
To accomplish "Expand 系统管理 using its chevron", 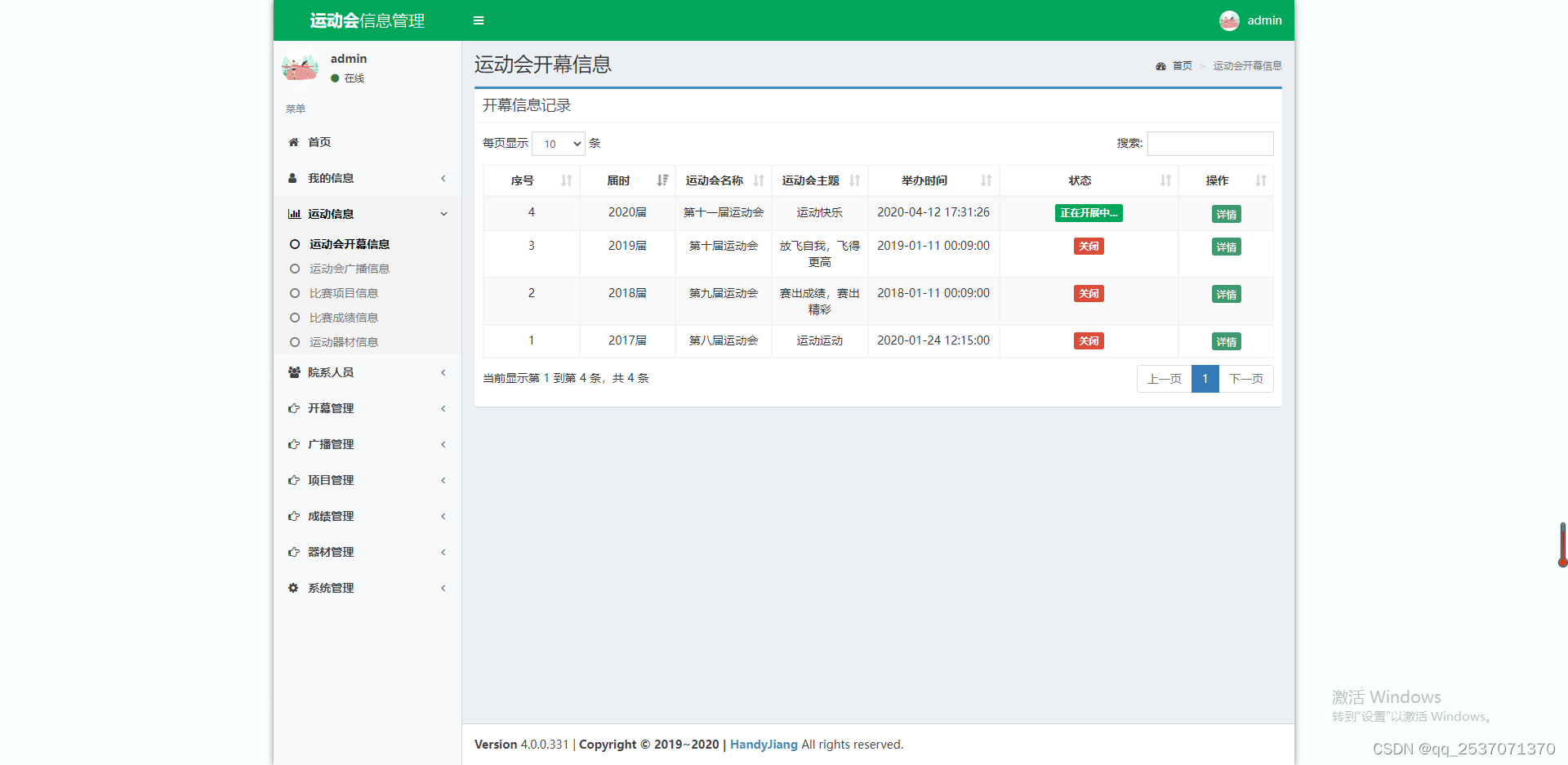I will (x=443, y=588).
